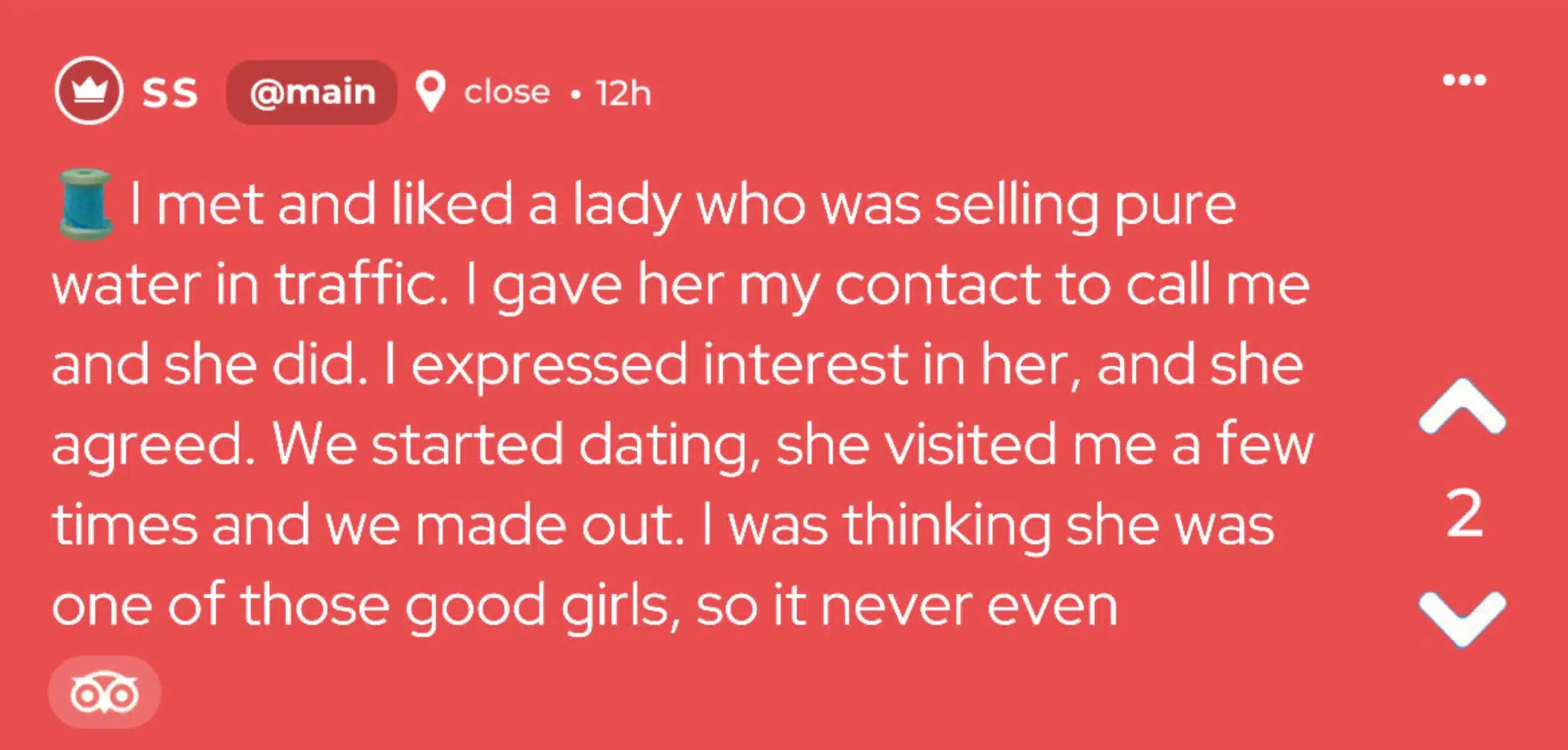1568x750 pixels.
Task: Click the post line starting "I met and liked"
Action: coord(681,205)
